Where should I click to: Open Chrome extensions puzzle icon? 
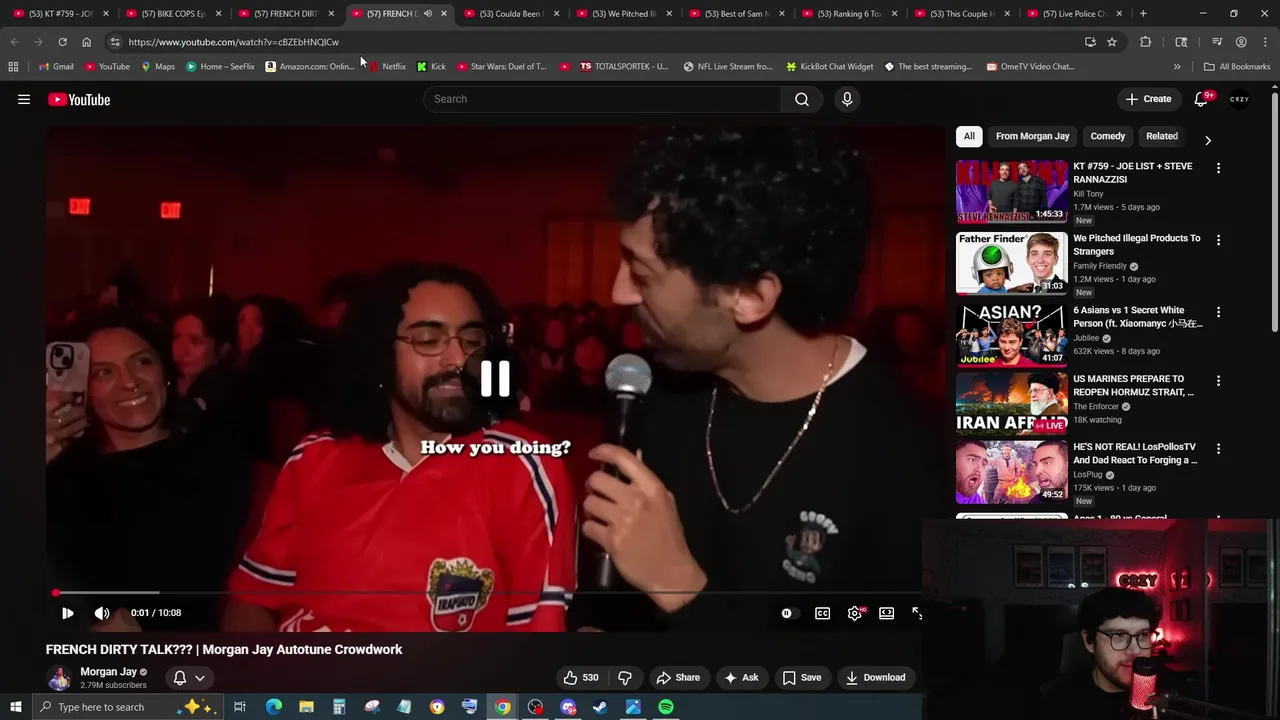coord(1146,42)
